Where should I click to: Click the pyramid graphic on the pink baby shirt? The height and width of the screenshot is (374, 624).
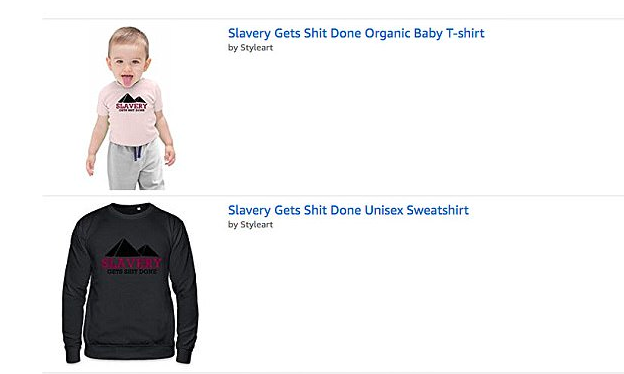point(132,98)
